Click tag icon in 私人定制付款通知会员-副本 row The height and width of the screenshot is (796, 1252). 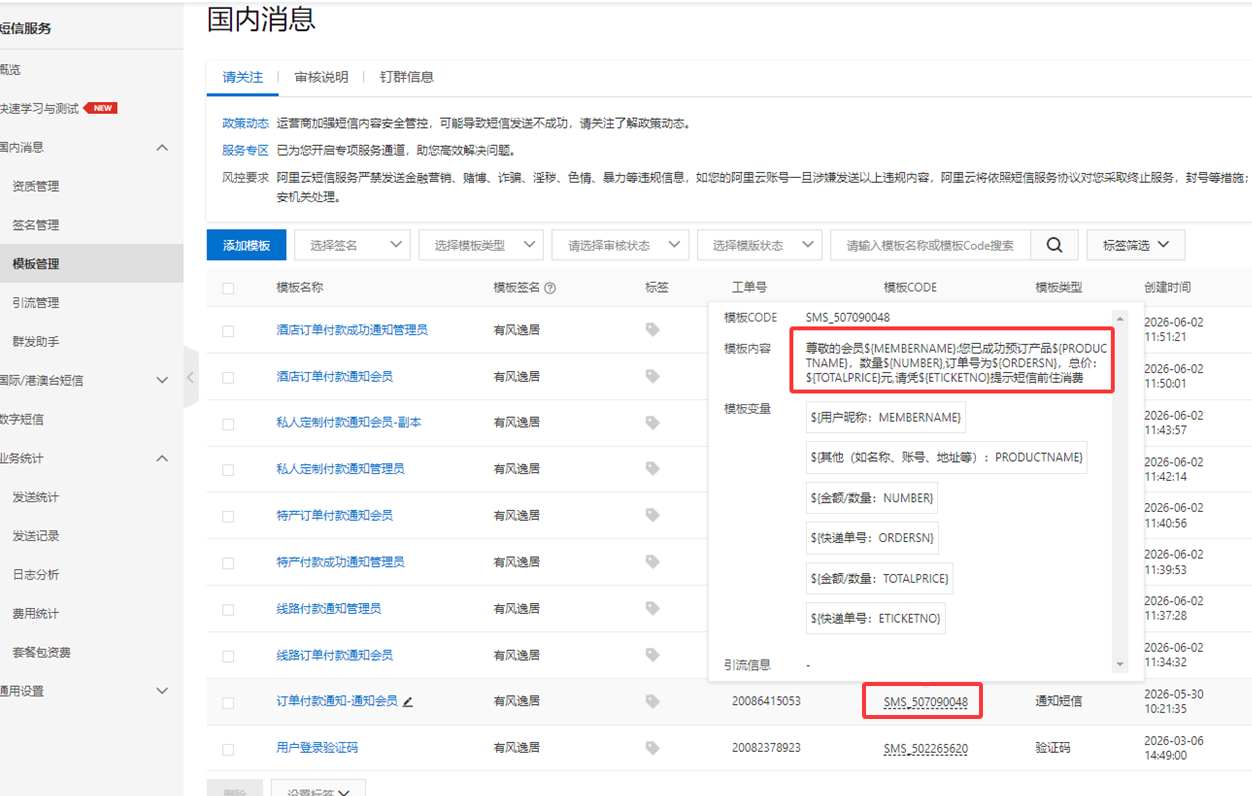(x=653, y=422)
